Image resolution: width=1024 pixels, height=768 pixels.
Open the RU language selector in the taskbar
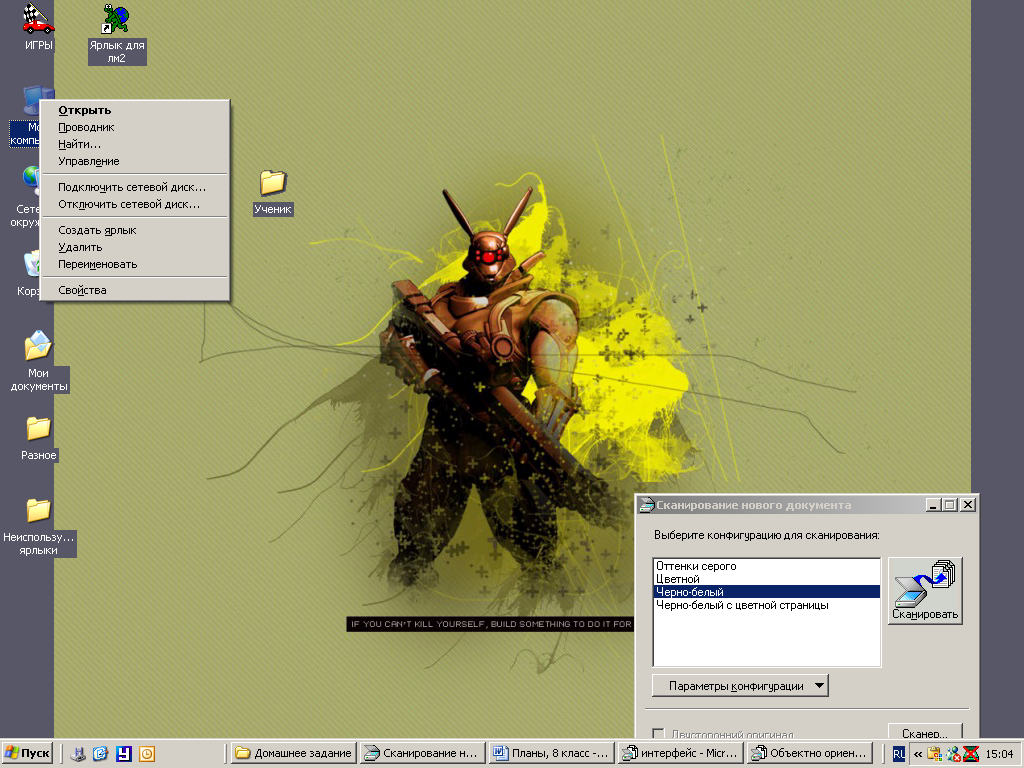point(899,753)
